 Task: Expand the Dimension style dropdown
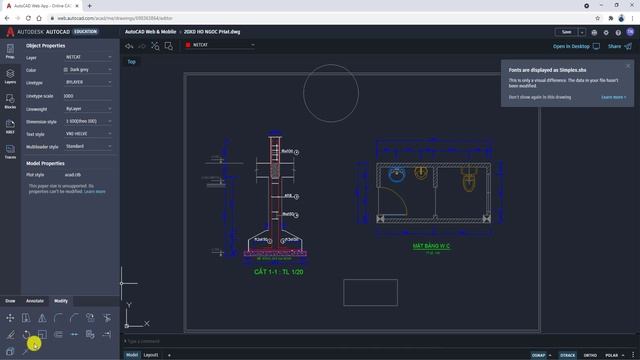point(88,121)
